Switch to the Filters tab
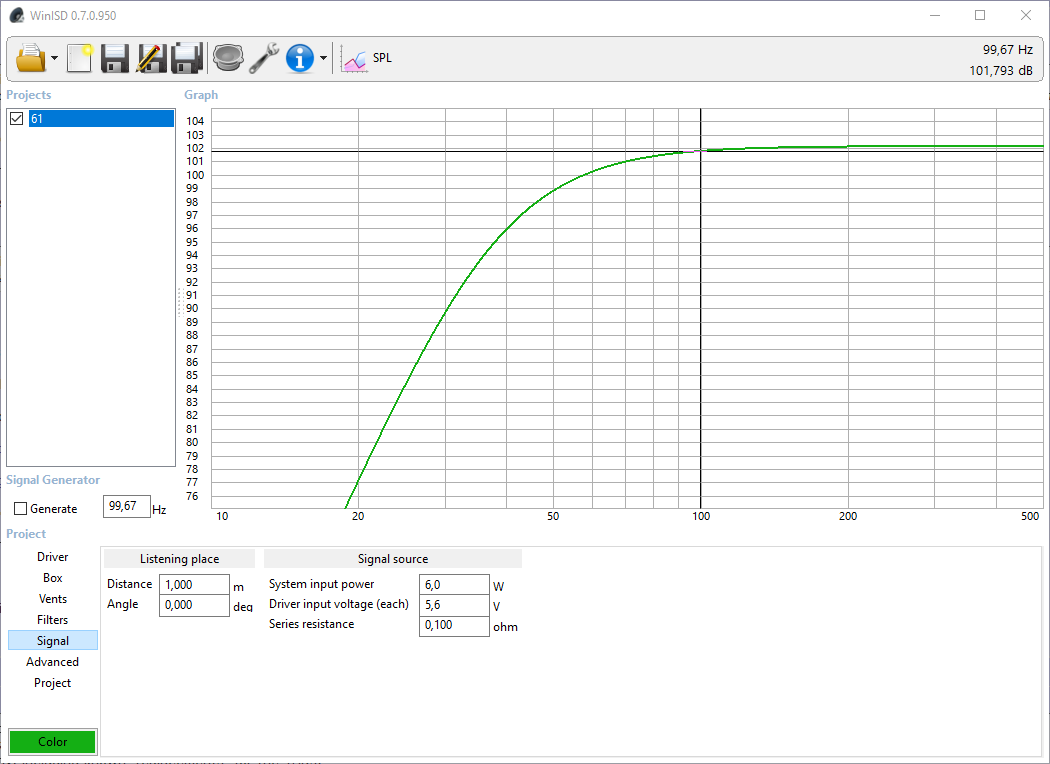 52,620
